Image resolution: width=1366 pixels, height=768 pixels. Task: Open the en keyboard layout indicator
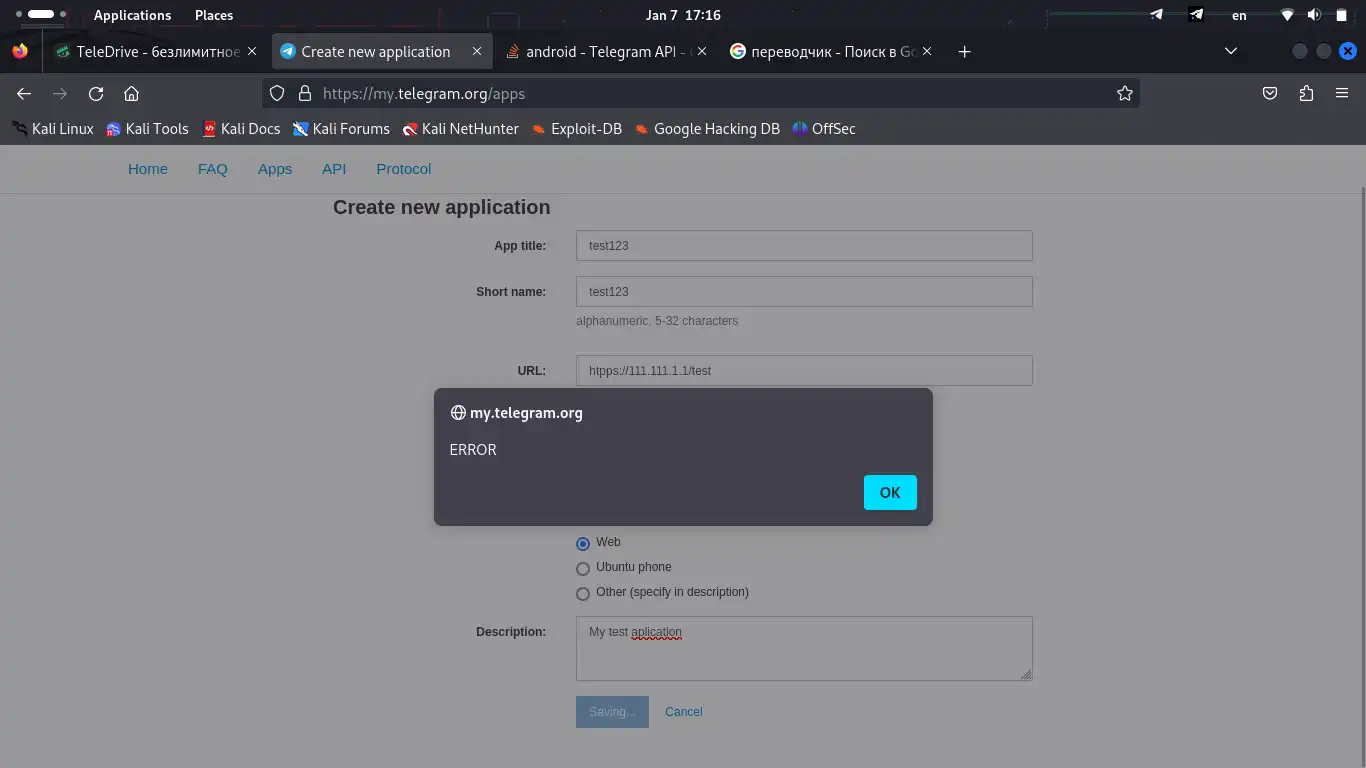tap(1239, 15)
